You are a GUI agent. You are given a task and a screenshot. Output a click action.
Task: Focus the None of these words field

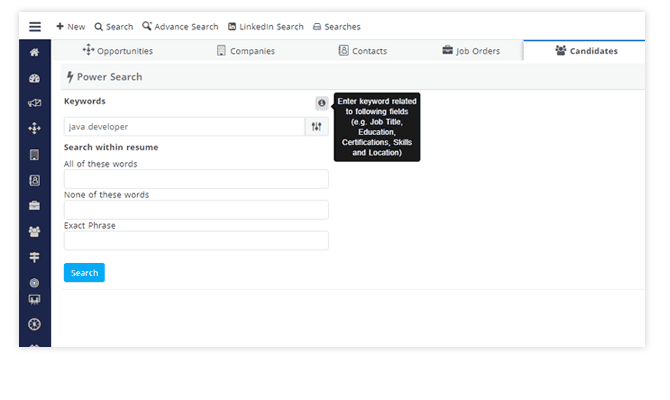pos(196,210)
